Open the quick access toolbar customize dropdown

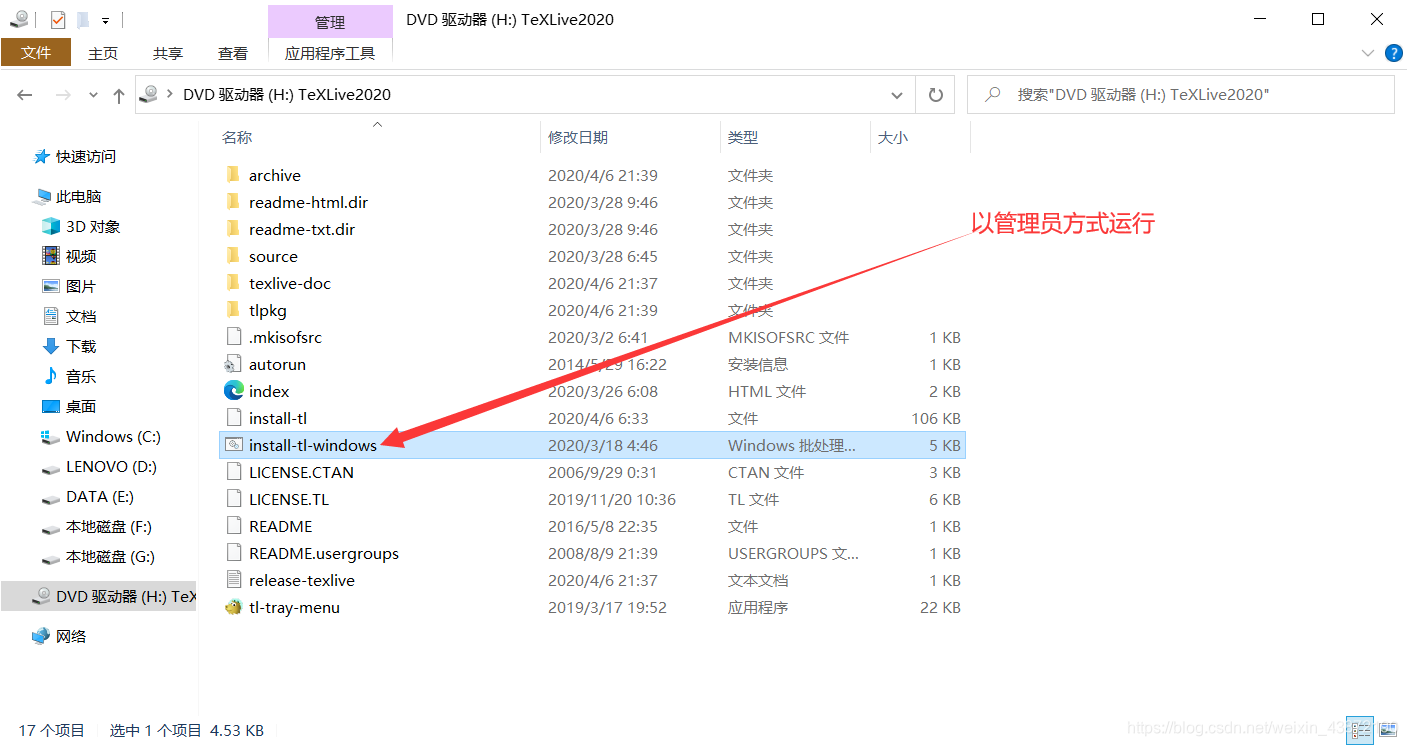(x=105, y=20)
